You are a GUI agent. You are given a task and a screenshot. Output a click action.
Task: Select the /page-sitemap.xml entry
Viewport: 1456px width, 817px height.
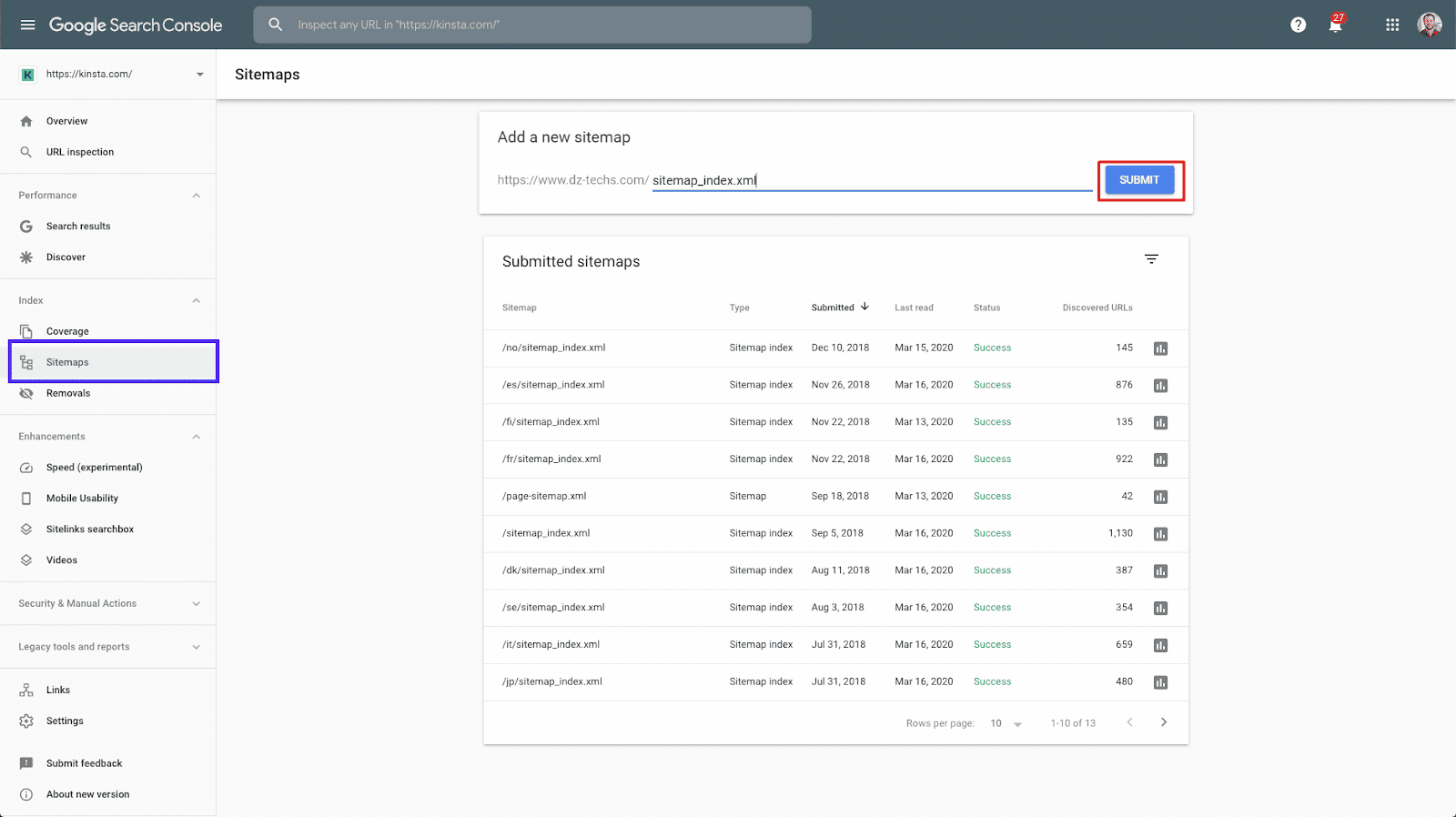(544, 496)
